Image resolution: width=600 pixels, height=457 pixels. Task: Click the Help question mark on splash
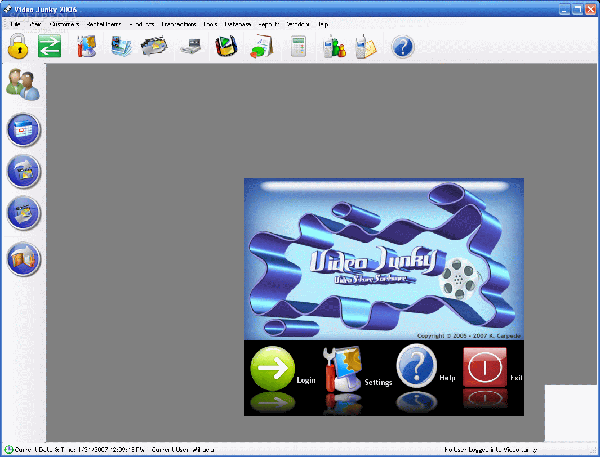(416, 366)
